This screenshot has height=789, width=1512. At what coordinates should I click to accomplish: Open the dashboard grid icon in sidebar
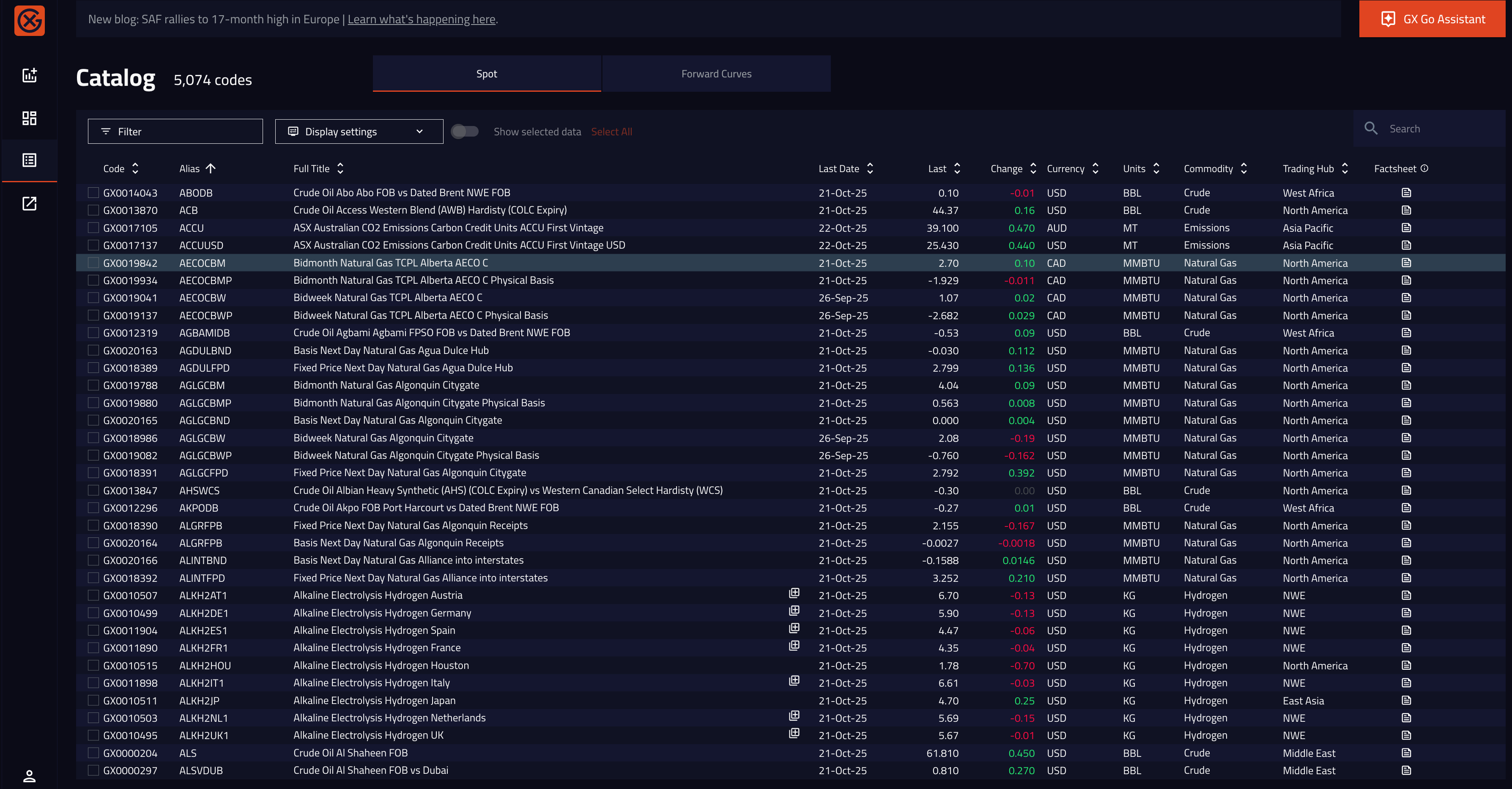(x=29, y=118)
